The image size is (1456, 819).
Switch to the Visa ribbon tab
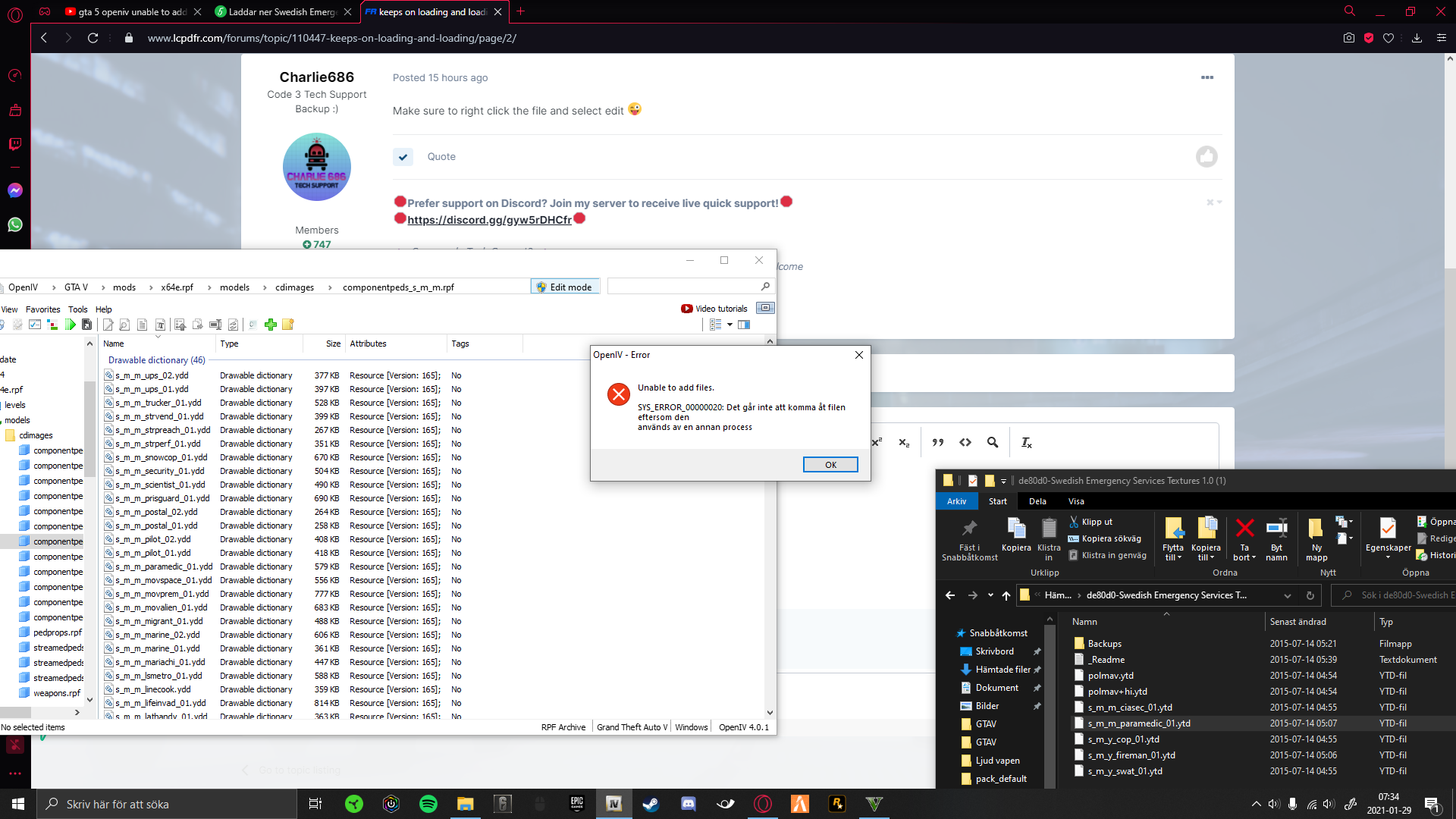pos(1076,501)
